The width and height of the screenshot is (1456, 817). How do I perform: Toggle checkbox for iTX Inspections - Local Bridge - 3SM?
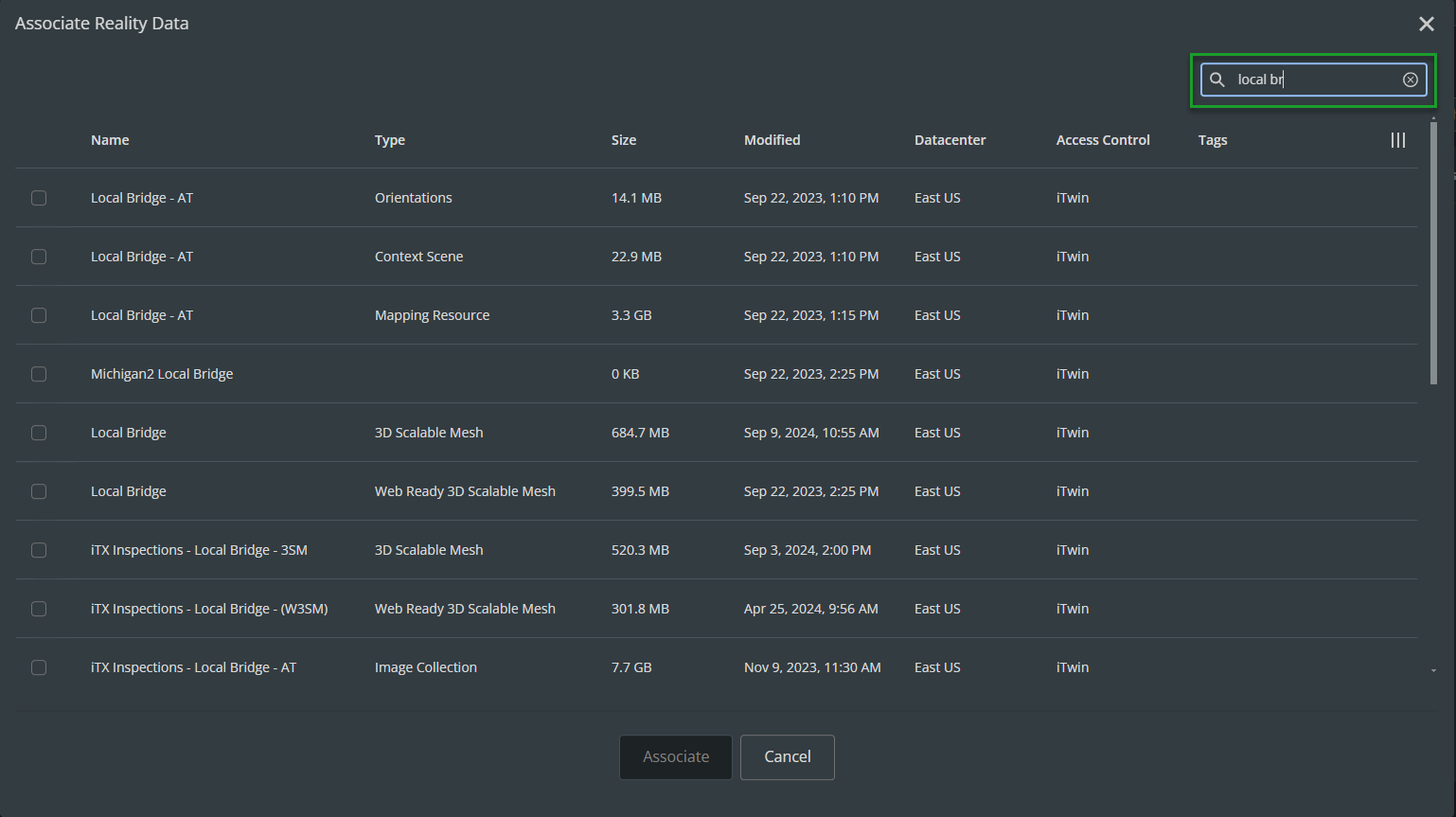(39, 550)
